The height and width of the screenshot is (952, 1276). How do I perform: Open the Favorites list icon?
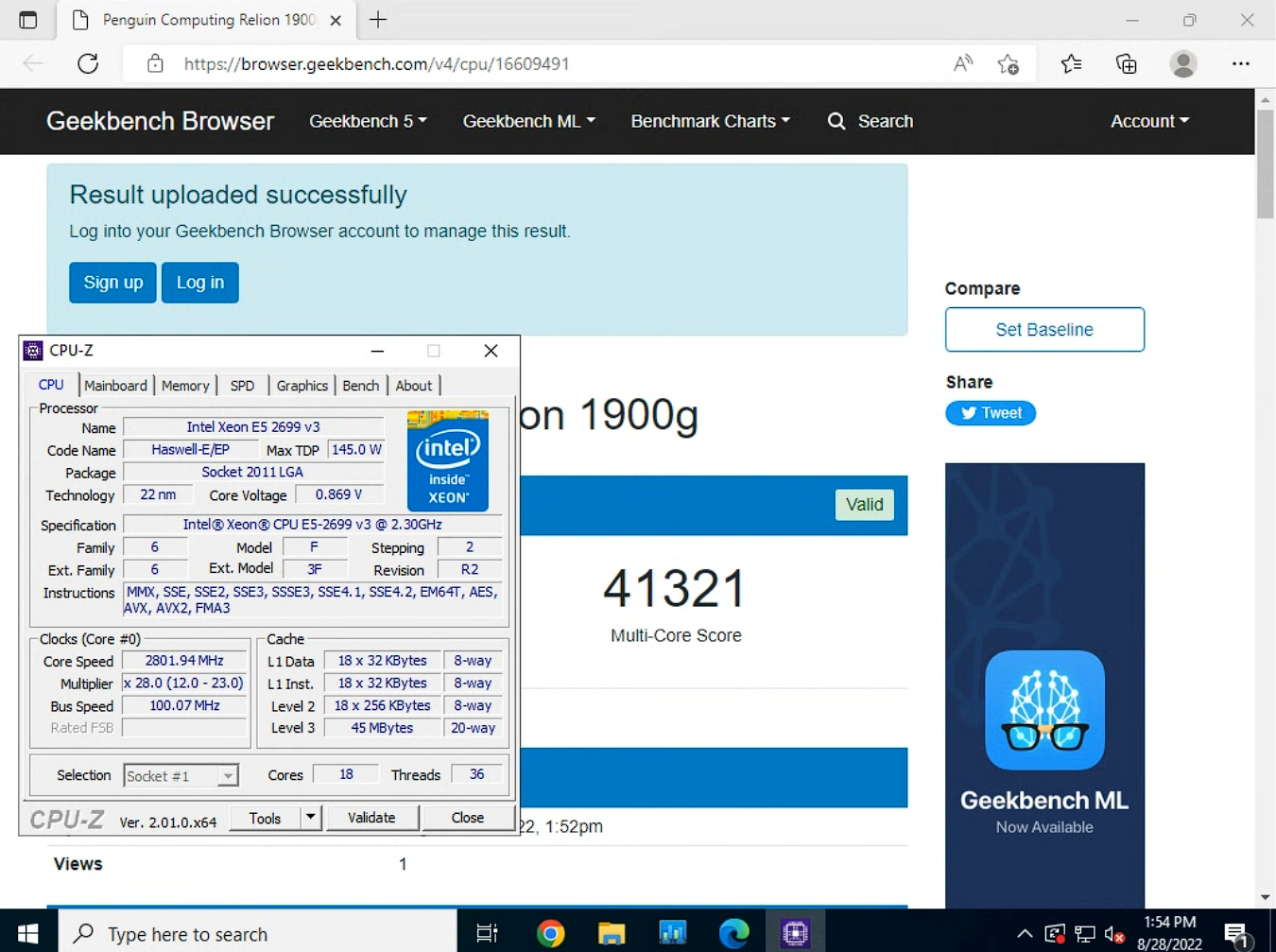[1071, 63]
